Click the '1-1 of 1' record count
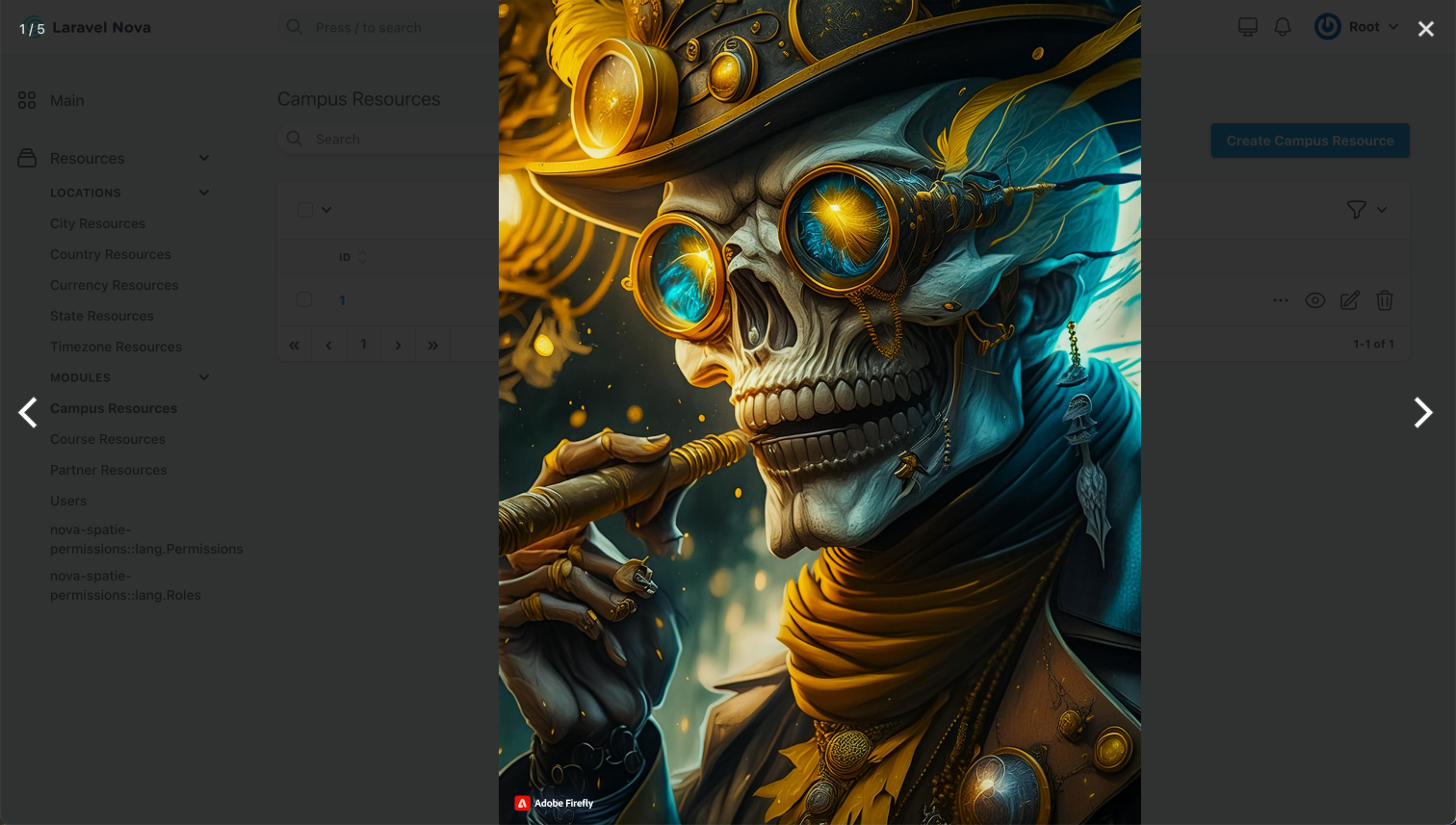The image size is (1456, 825). tap(1373, 344)
